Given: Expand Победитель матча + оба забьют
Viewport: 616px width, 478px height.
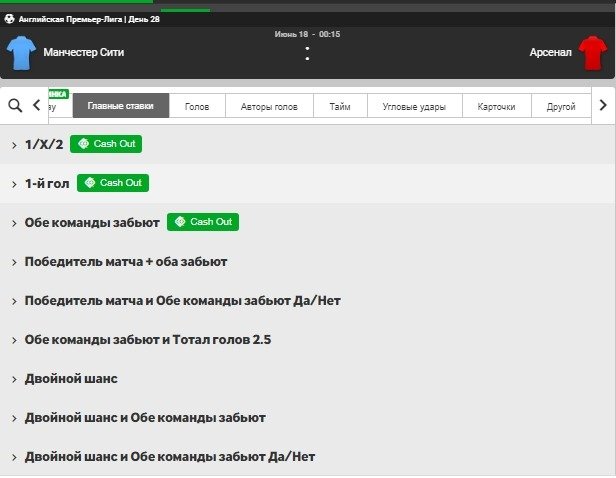Looking at the screenshot, I should [x=125, y=262].
